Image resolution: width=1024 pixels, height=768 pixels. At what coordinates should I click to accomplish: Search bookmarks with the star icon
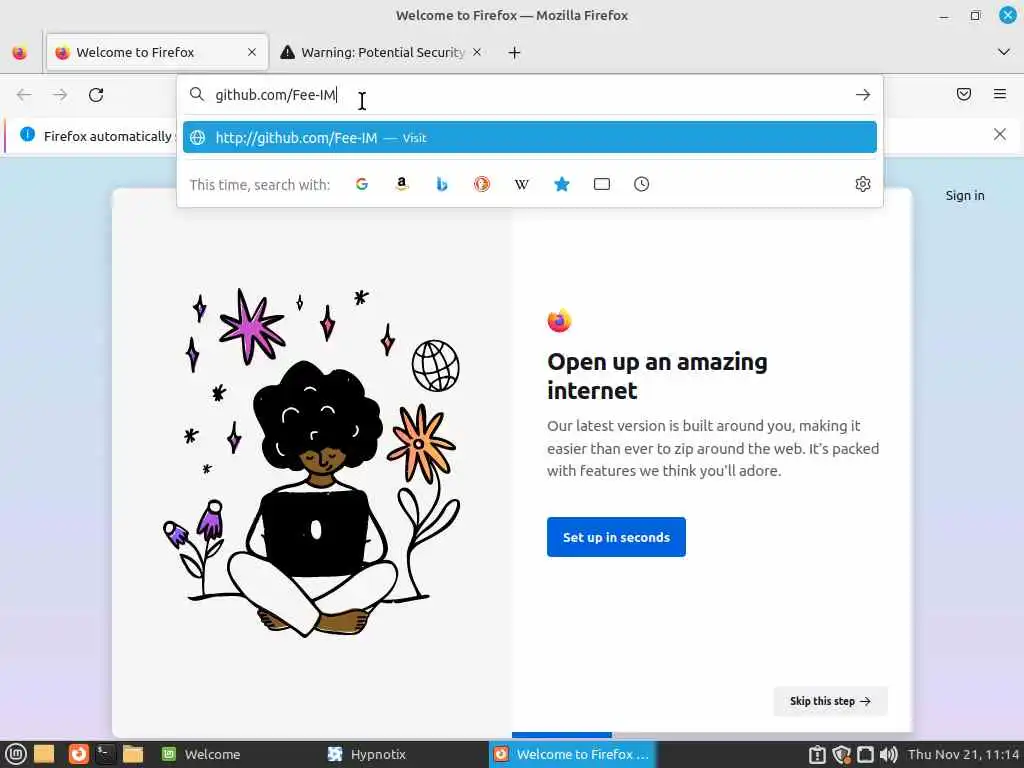coord(562,184)
